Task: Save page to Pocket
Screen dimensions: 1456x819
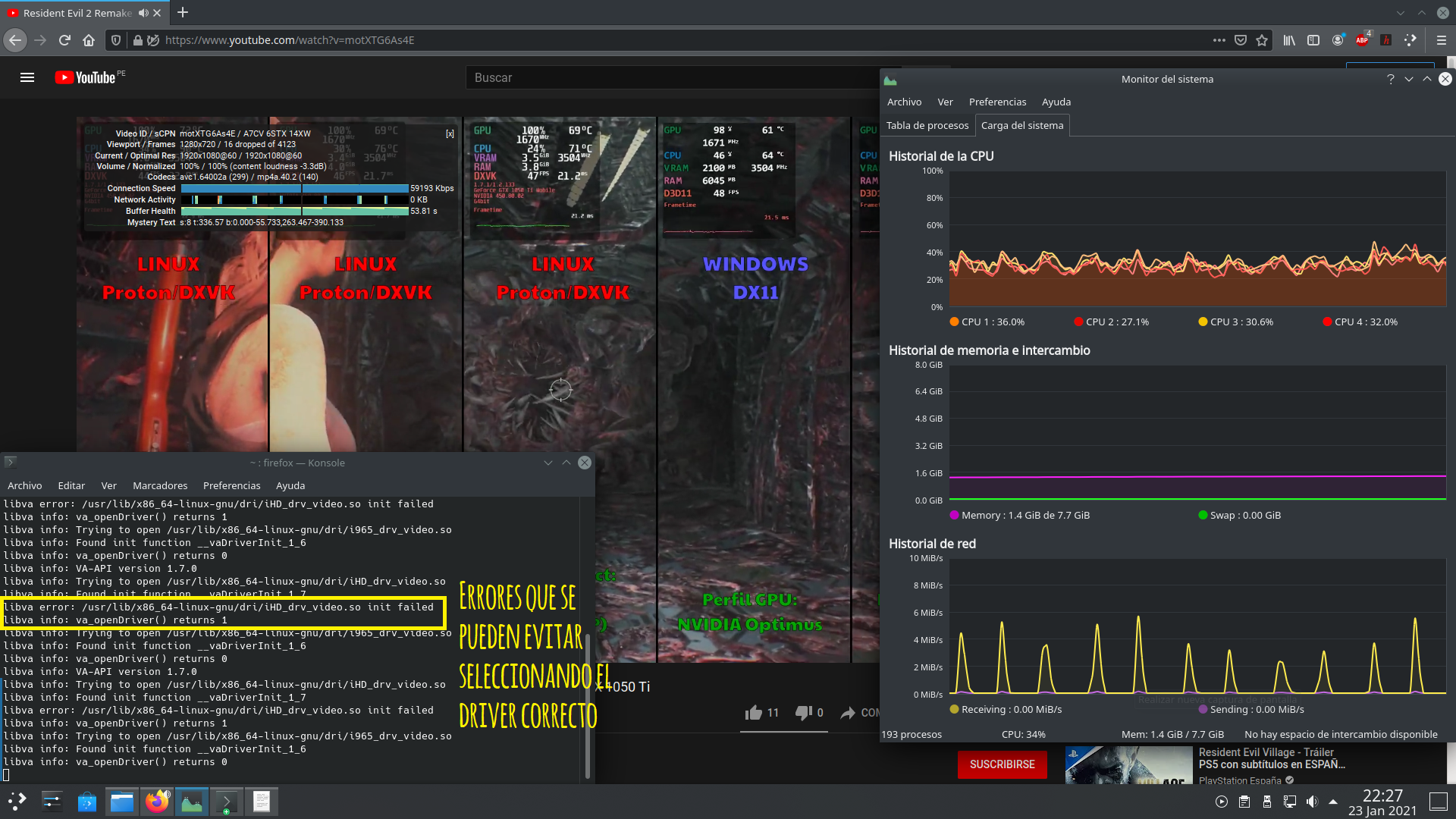Action: tap(1241, 40)
